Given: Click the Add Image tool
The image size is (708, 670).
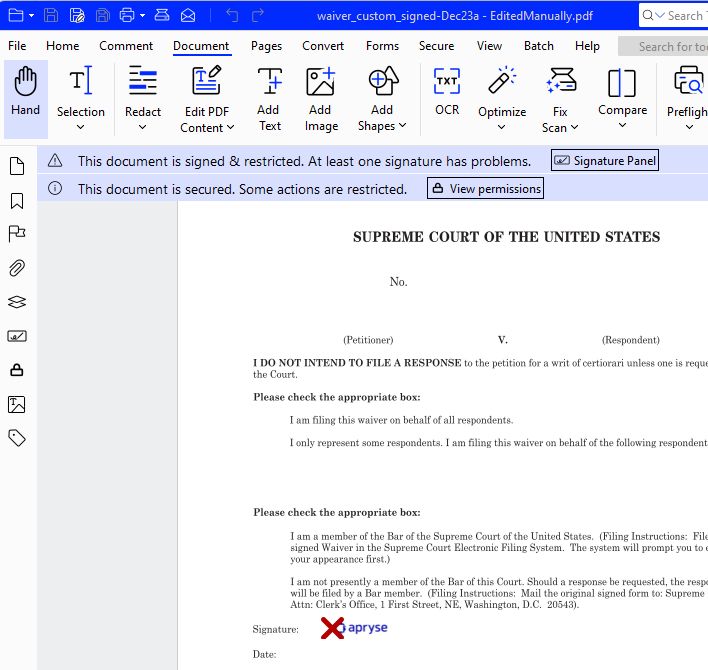Looking at the screenshot, I should pyautogui.click(x=321, y=98).
